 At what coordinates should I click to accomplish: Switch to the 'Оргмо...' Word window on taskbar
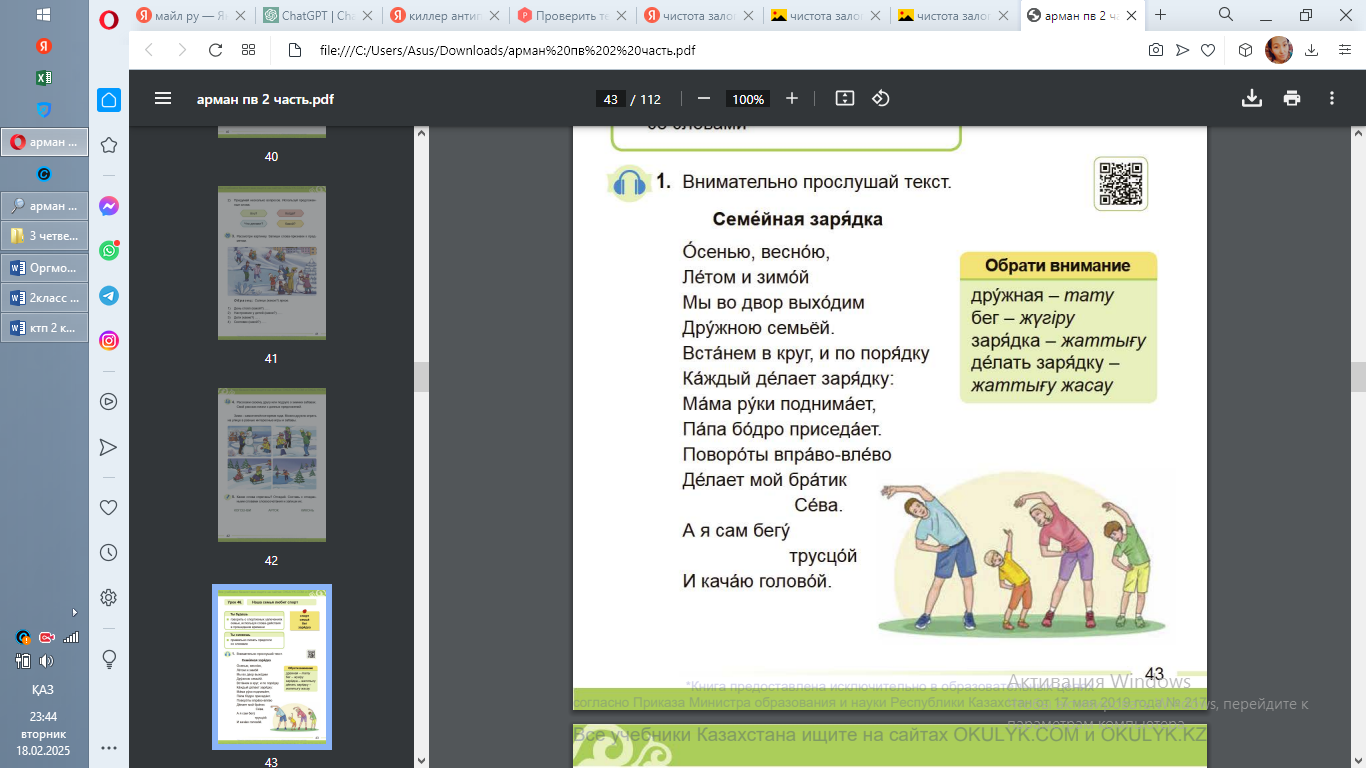(x=44, y=268)
